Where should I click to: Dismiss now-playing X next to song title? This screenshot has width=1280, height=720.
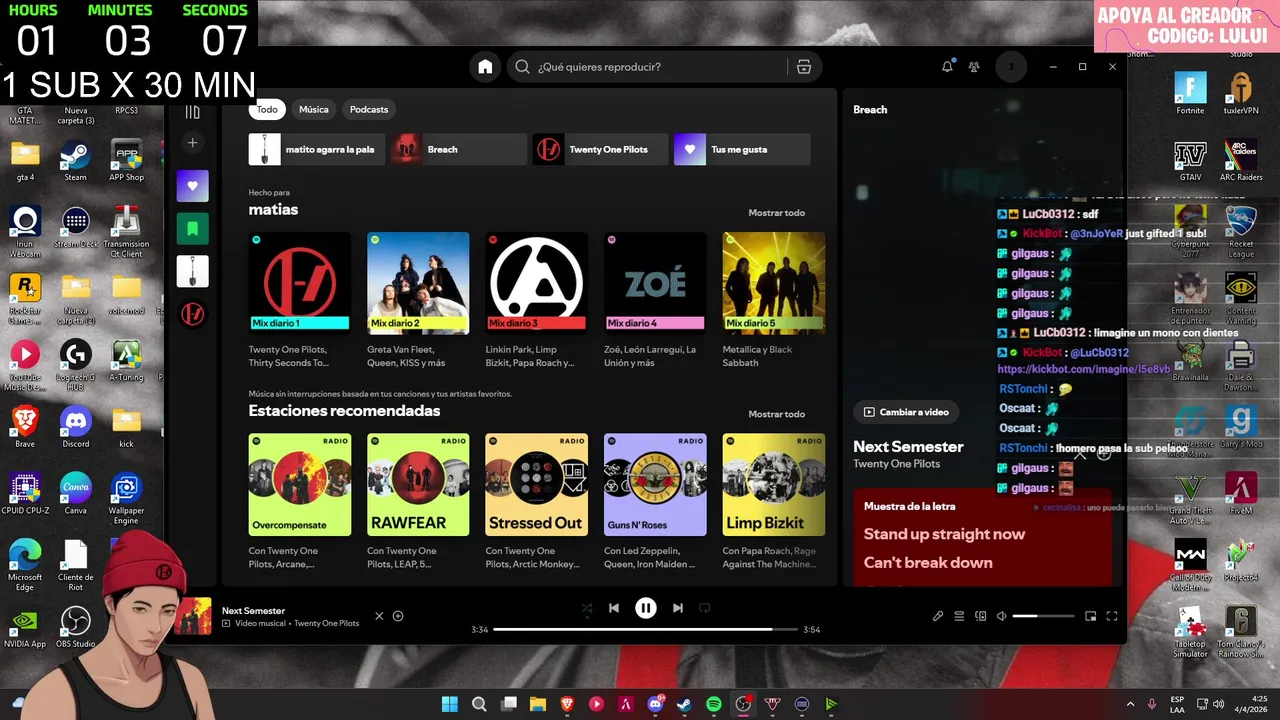pyautogui.click(x=379, y=616)
